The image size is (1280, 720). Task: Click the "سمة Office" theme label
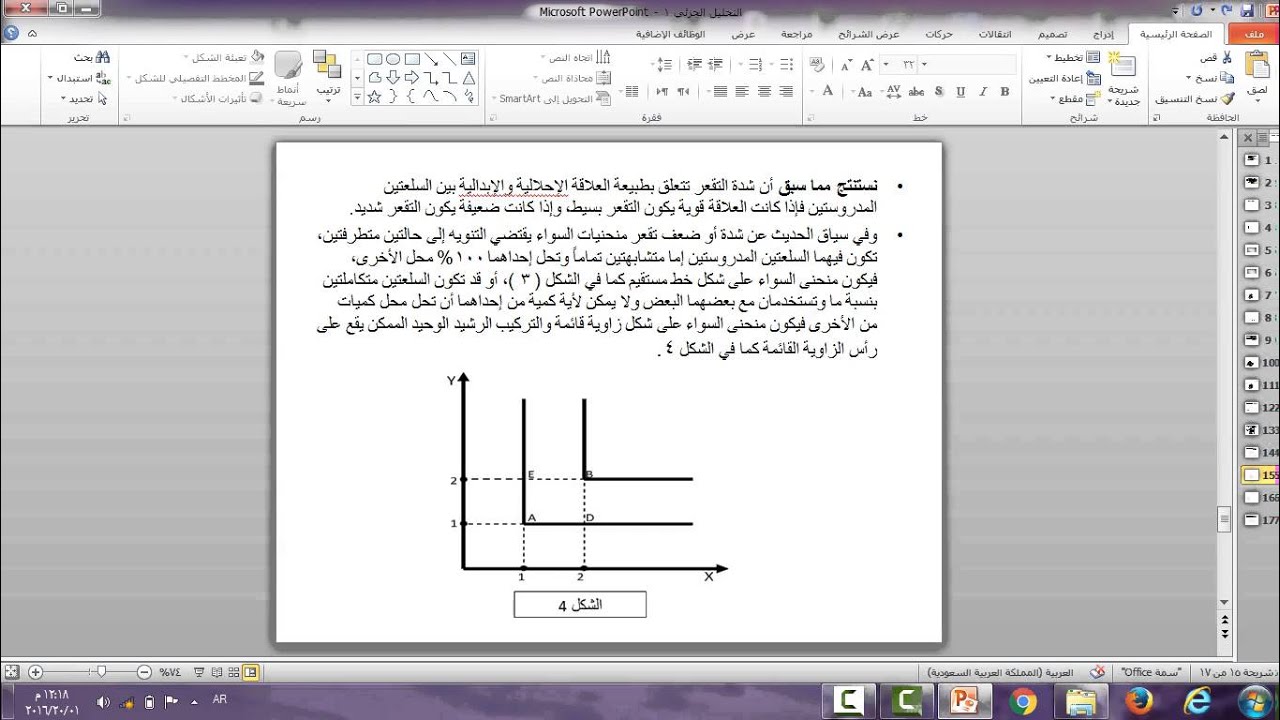click(x=1152, y=673)
